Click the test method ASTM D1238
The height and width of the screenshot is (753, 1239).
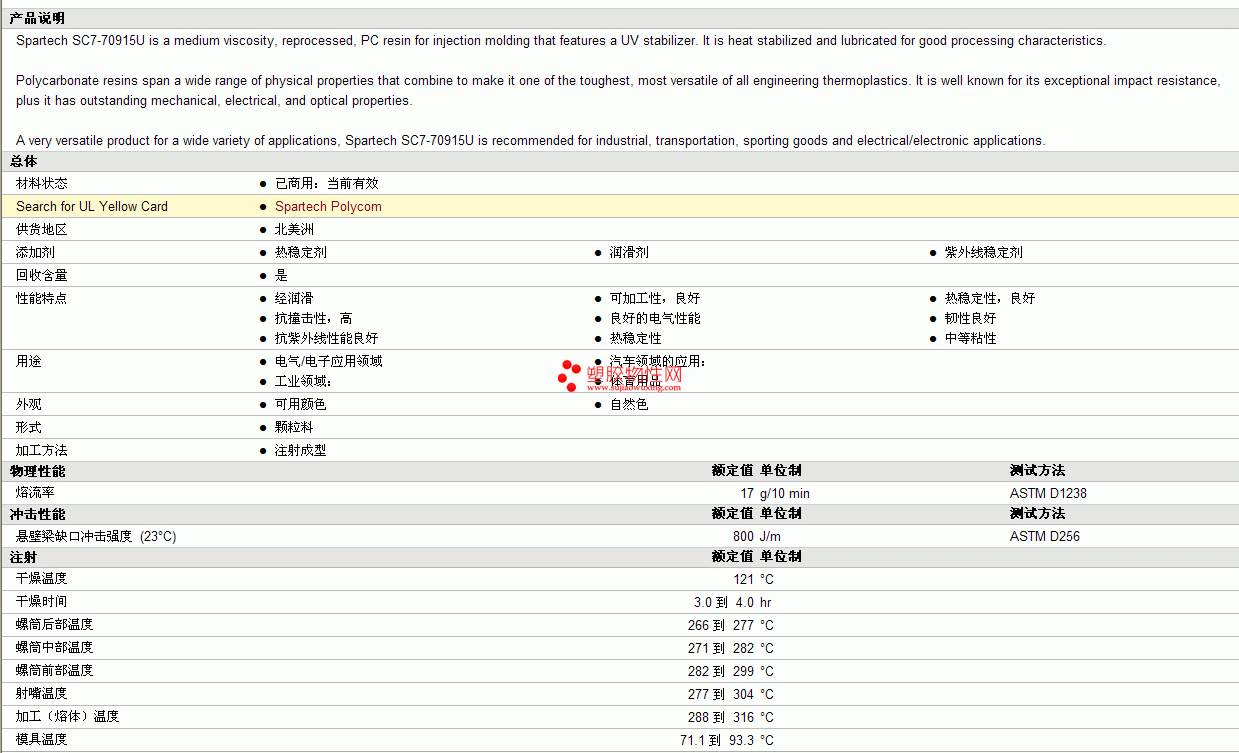tap(1048, 493)
